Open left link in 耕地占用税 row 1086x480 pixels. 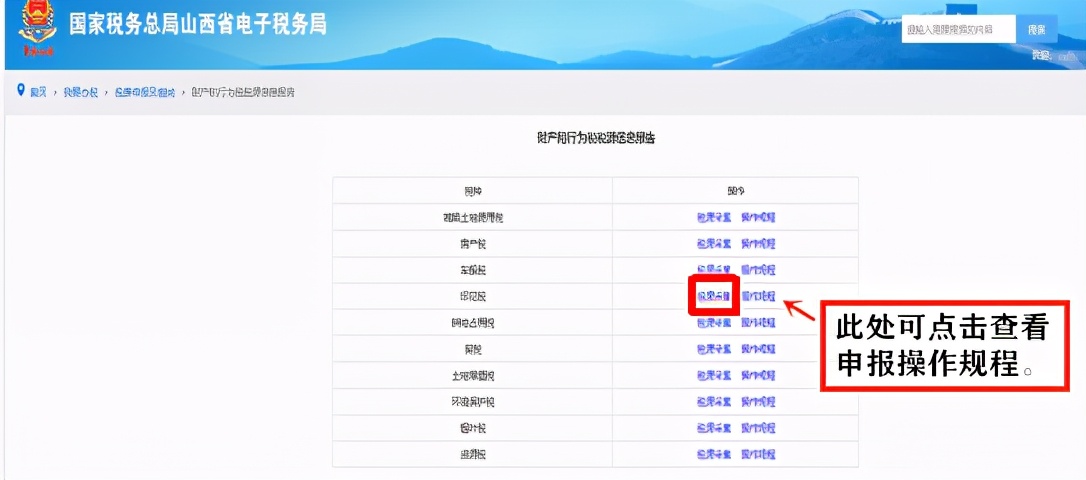714,322
